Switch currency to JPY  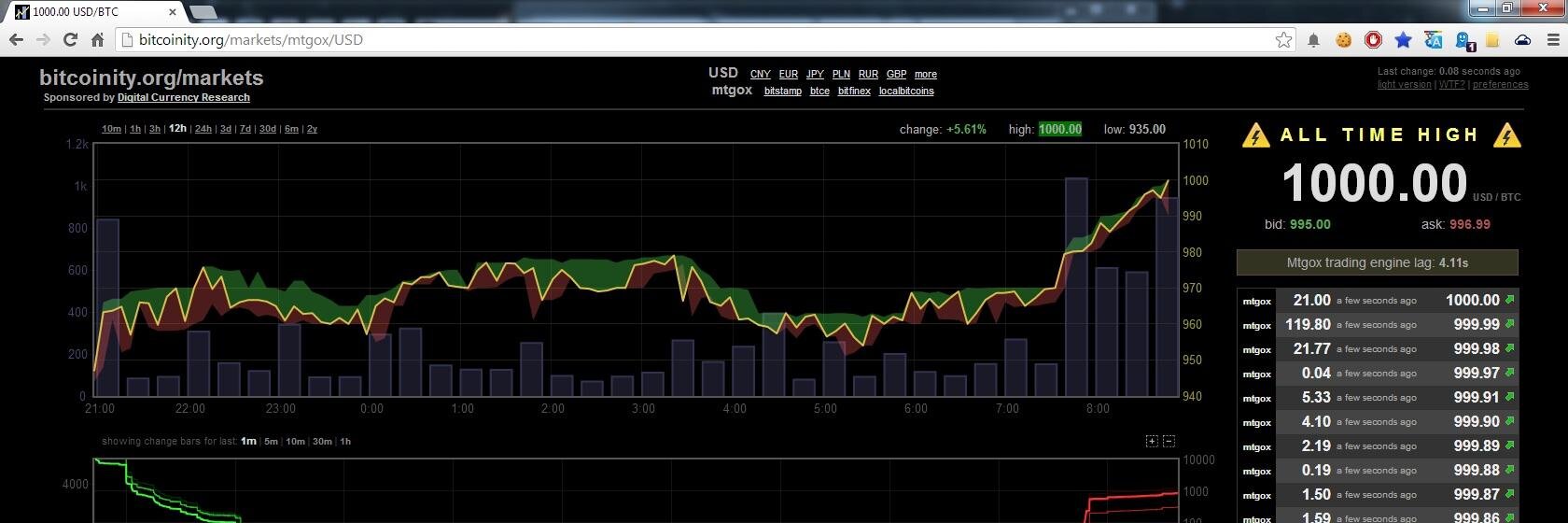coord(815,74)
